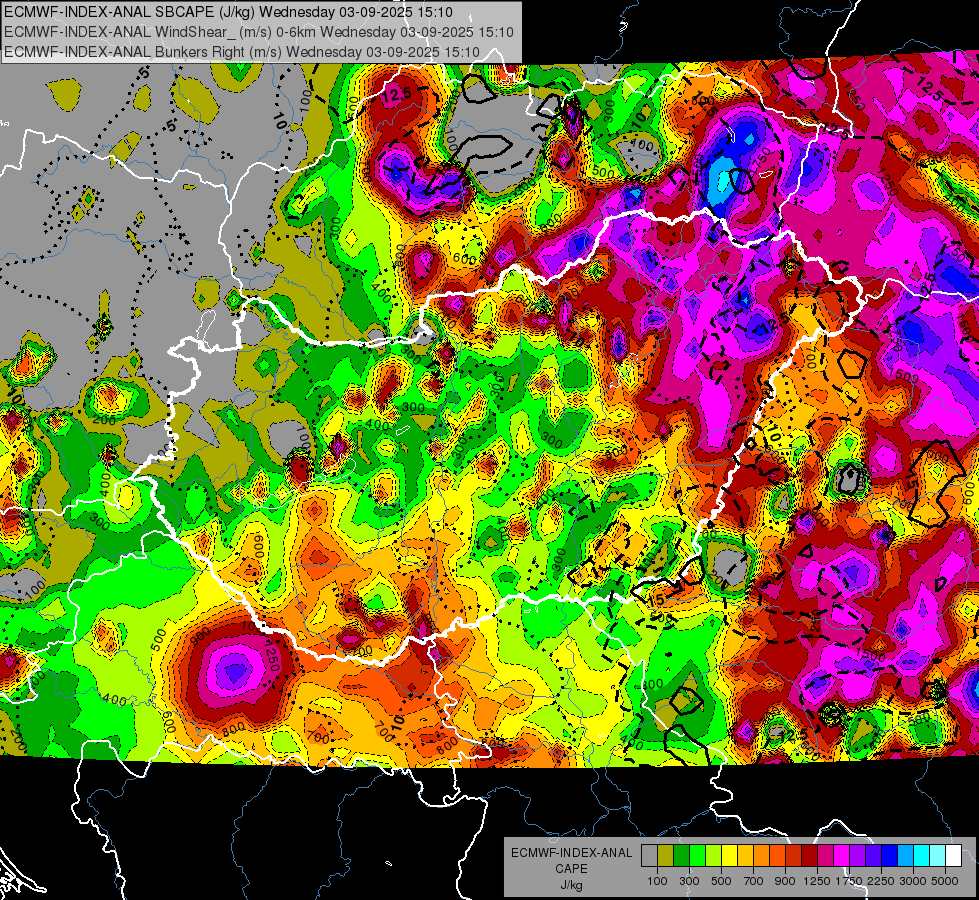Viewport: 979px width, 900px height.
Task: Click the dark red legend swatch
Action: coord(809,856)
